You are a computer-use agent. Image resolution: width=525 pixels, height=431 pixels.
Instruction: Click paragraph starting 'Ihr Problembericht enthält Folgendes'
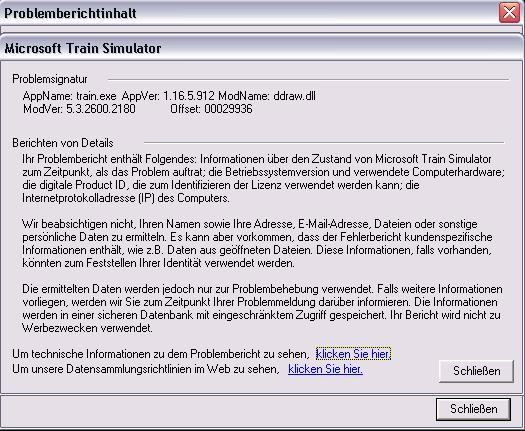click(264, 178)
